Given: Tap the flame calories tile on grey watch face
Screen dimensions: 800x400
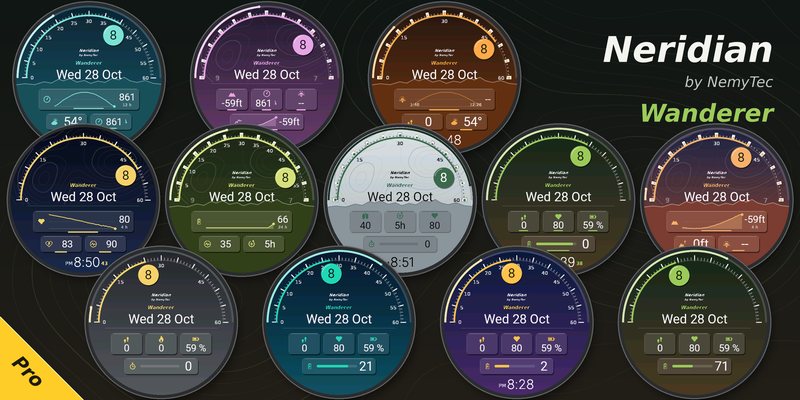Looking at the screenshot, I should 161,344.
